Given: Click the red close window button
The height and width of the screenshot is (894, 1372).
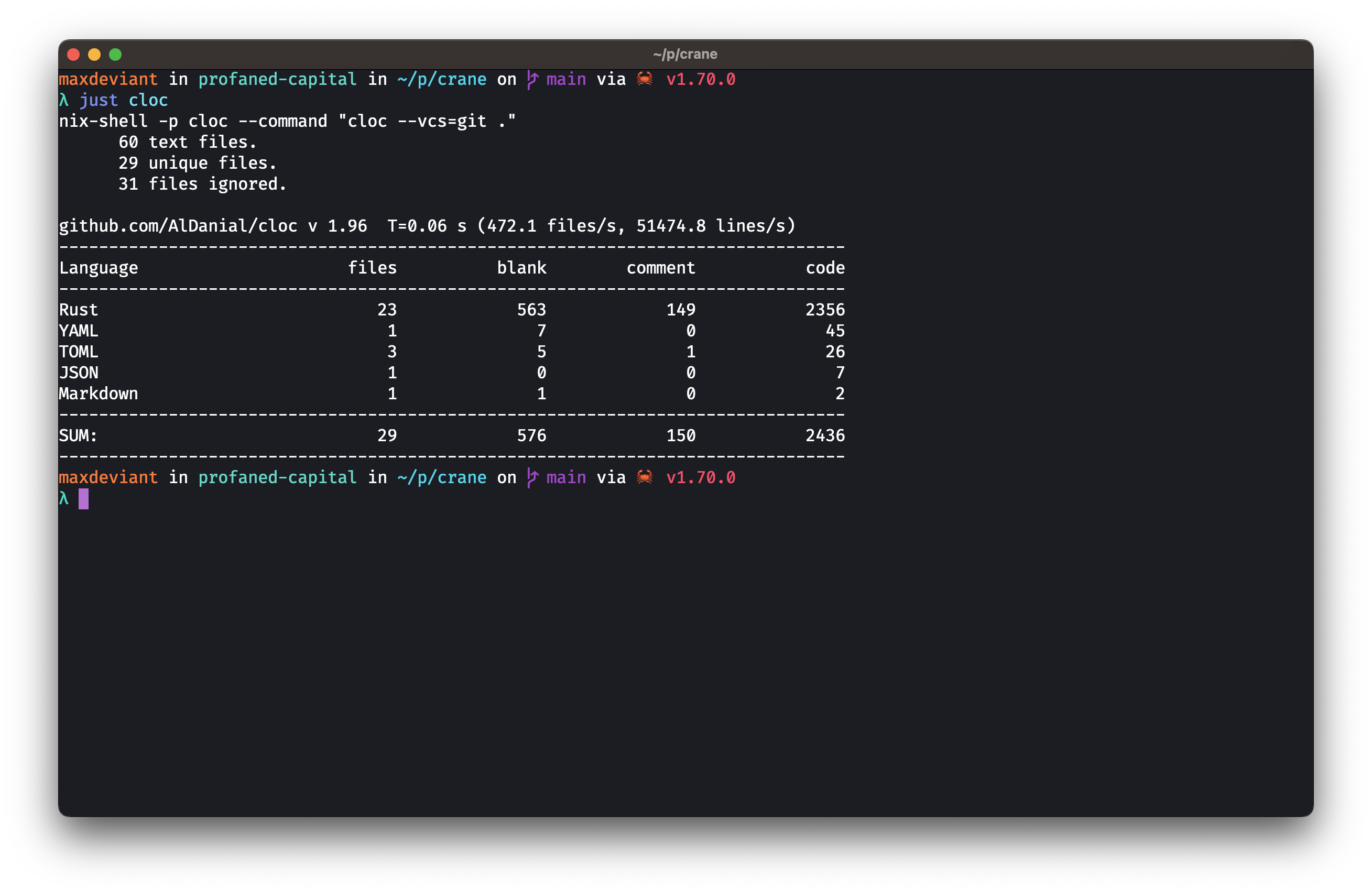Looking at the screenshot, I should (73, 54).
